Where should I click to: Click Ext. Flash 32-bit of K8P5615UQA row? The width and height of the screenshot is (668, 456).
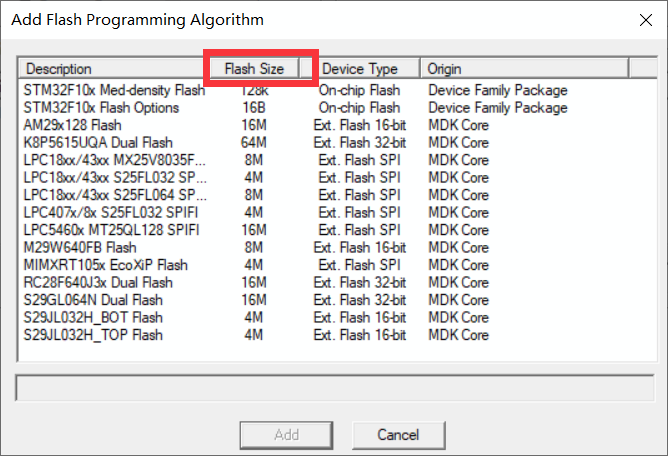click(x=360, y=143)
